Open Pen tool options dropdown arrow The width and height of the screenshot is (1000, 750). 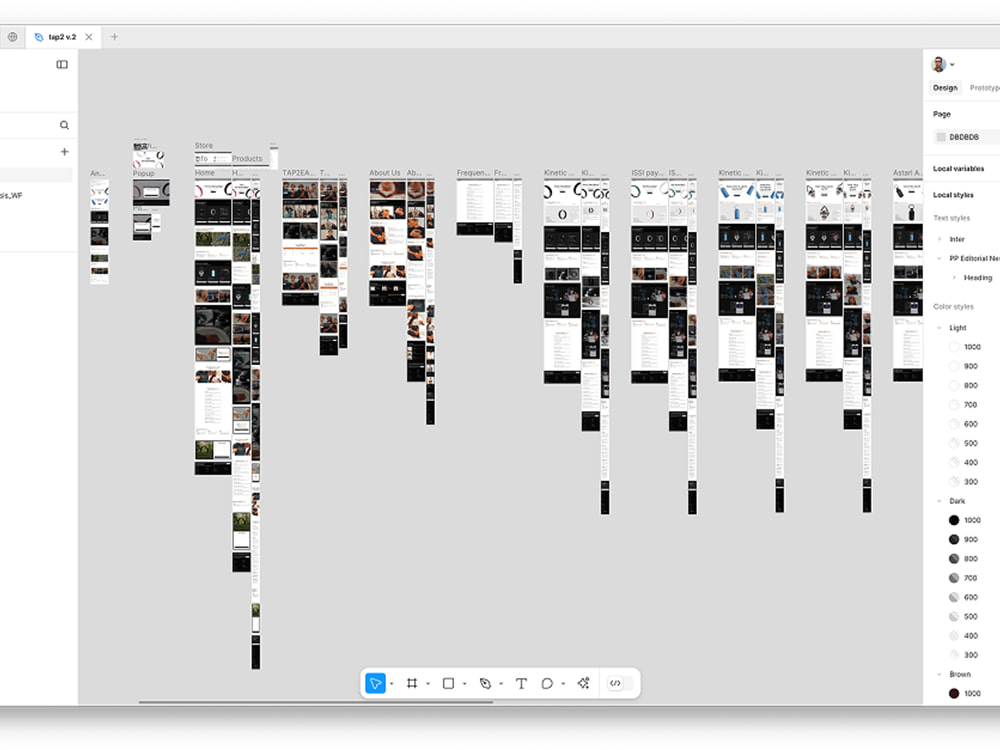tap(501, 684)
